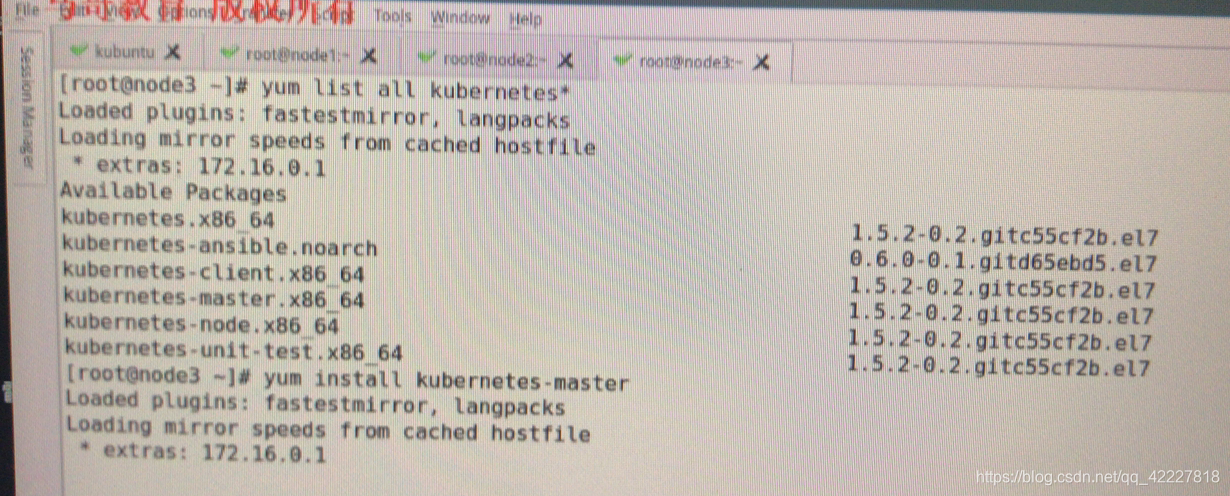This screenshot has width=1230, height=496.
Task: Click the first 'Loaded plugins: fastestmirror, langpacks' line
Action: (x=314, y=115)
